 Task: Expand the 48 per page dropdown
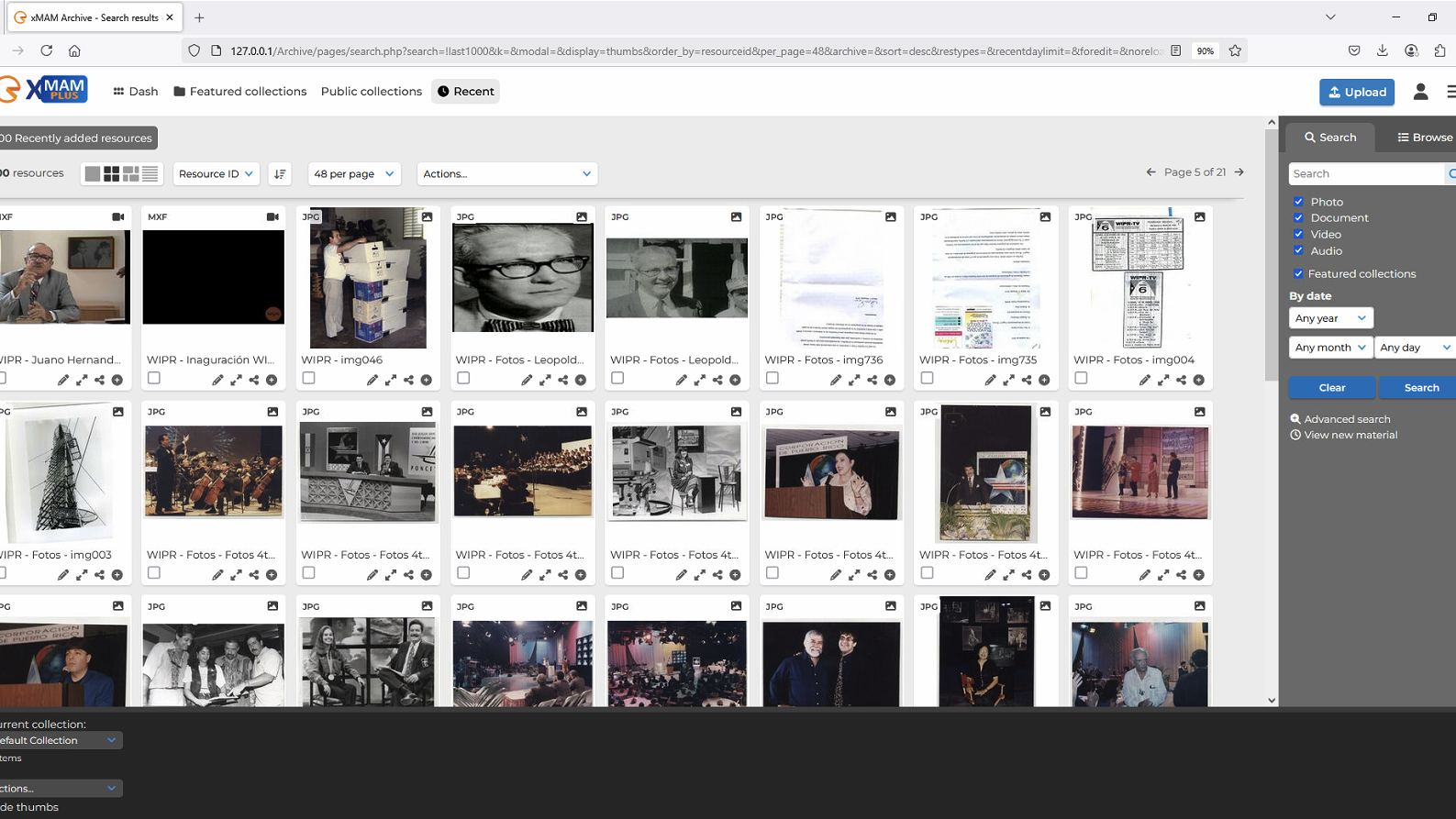tap(353, 173)
